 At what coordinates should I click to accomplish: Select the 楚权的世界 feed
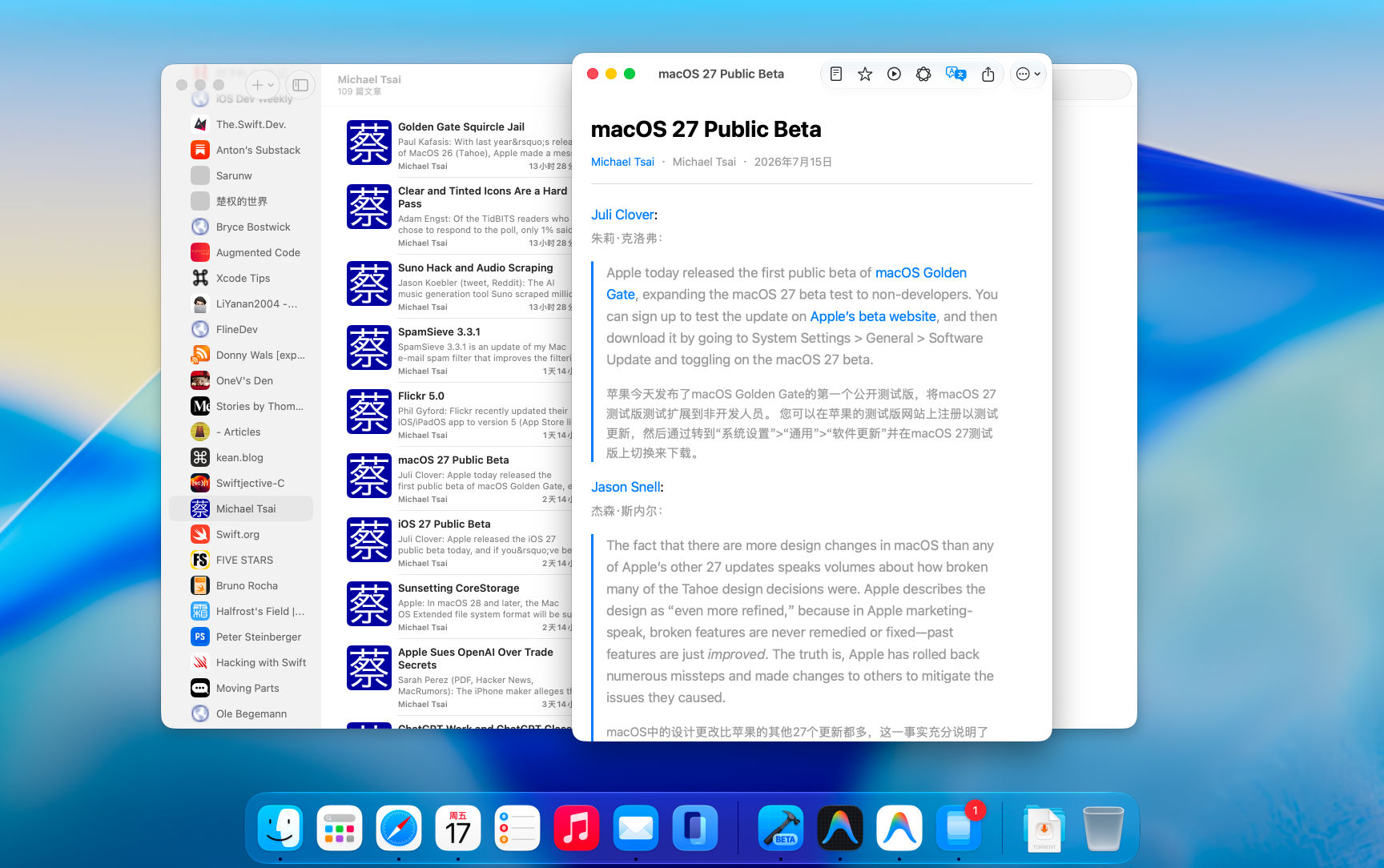click(x=241, y=201)
